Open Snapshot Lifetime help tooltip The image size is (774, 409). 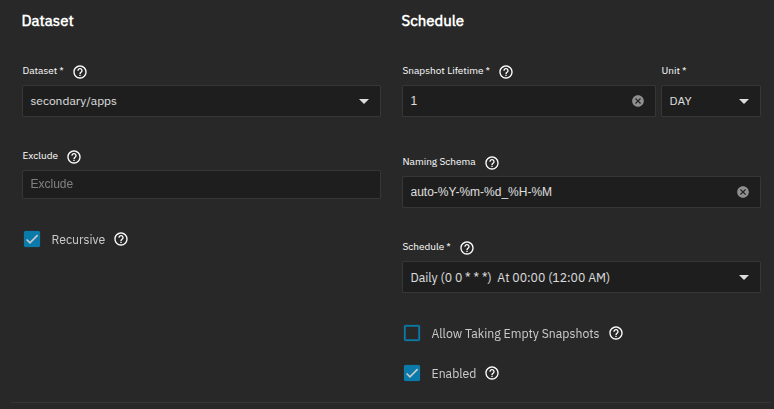[506, 72]
